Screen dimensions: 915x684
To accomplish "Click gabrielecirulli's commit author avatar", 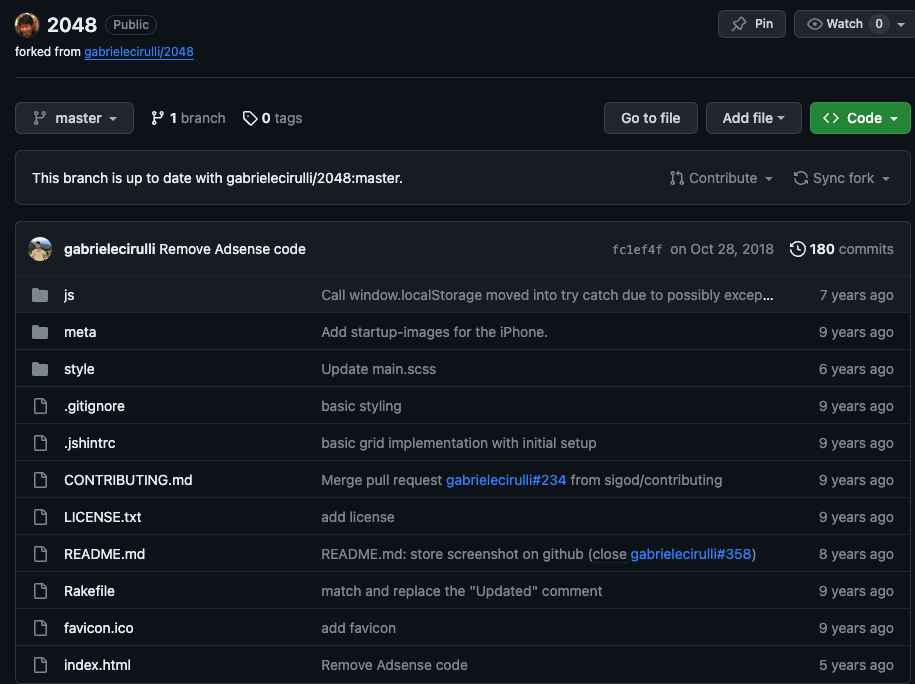I will (x=40, y=249).
